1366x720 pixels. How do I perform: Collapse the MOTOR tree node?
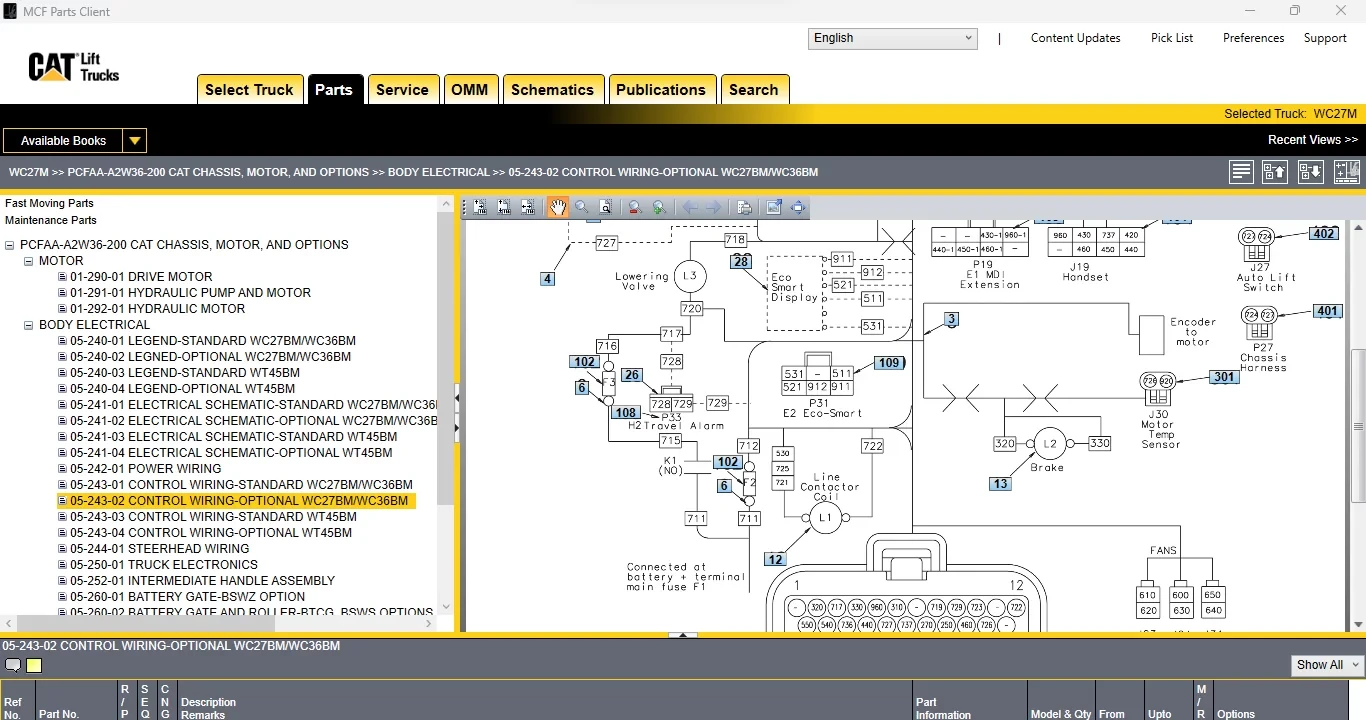29,261
